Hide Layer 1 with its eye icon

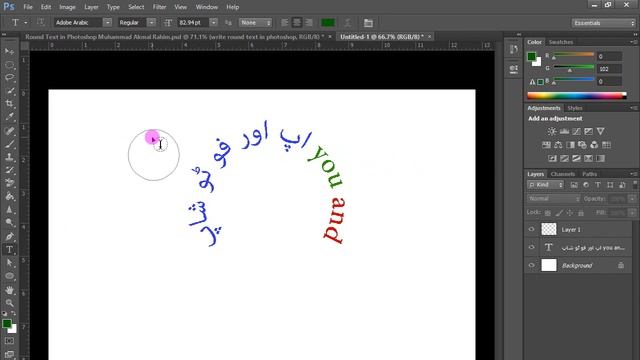531,229
